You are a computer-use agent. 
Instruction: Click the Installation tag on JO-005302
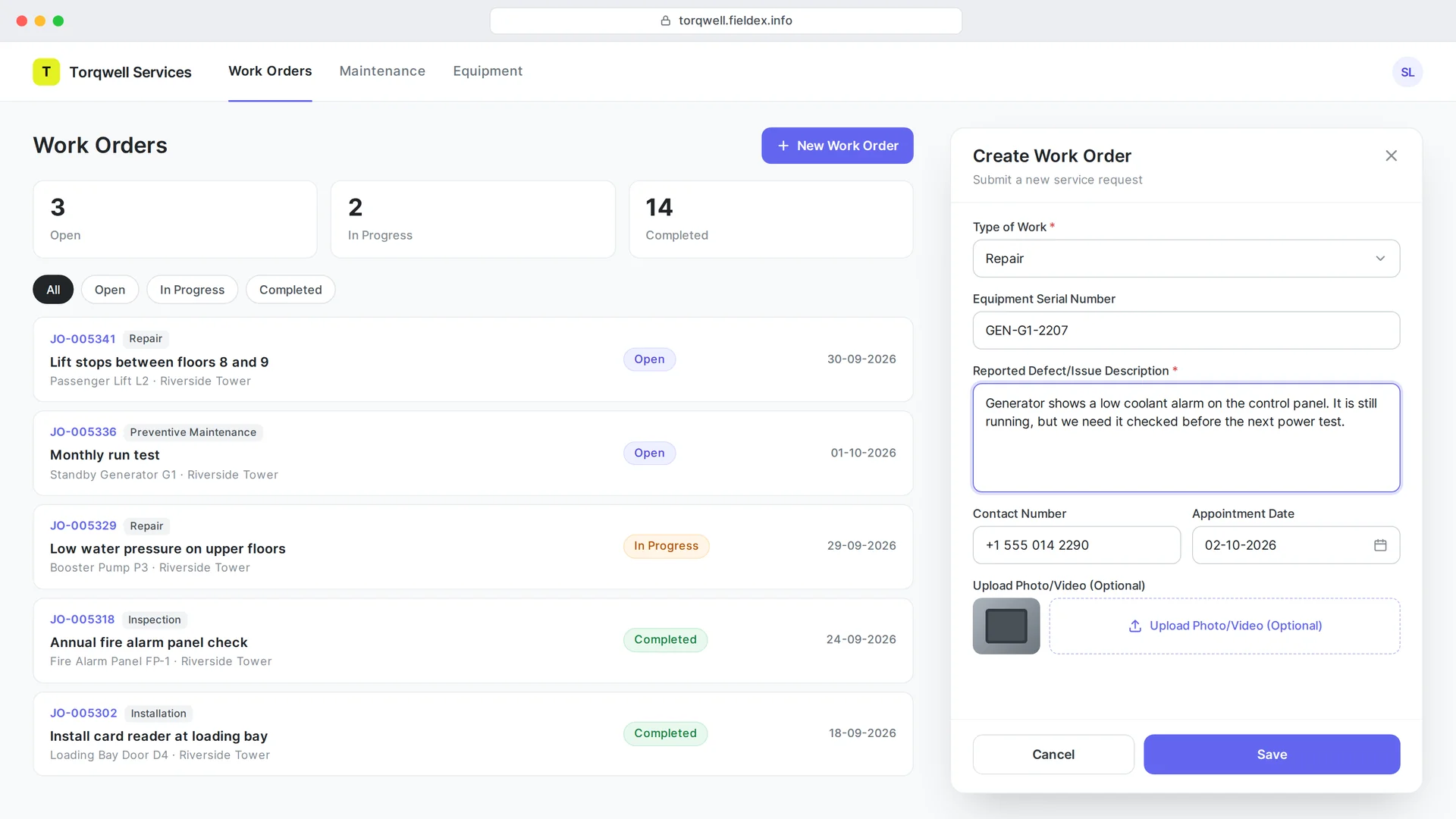pos(158,714)
